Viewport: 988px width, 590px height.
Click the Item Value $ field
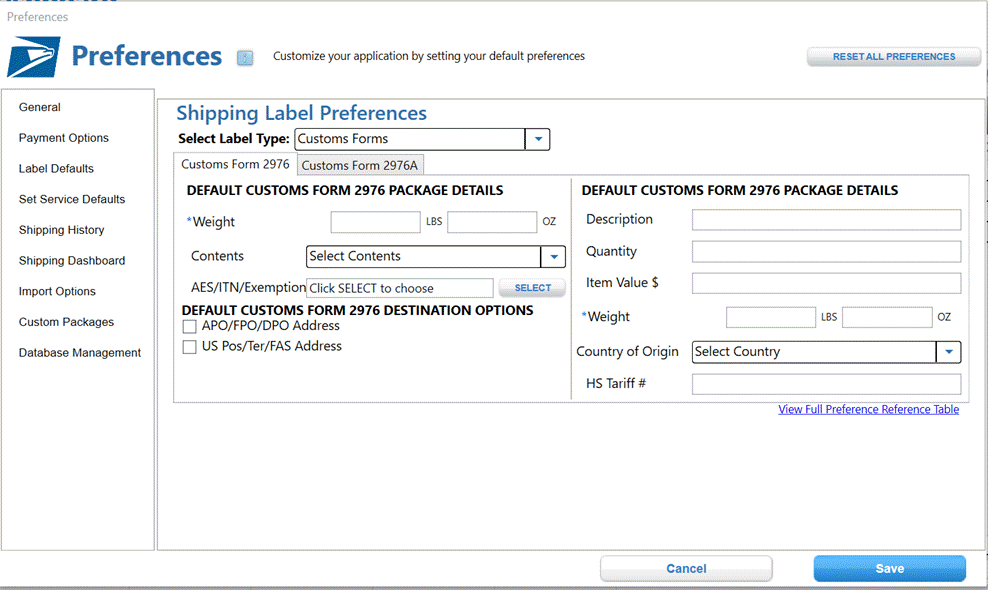point(826,283)
